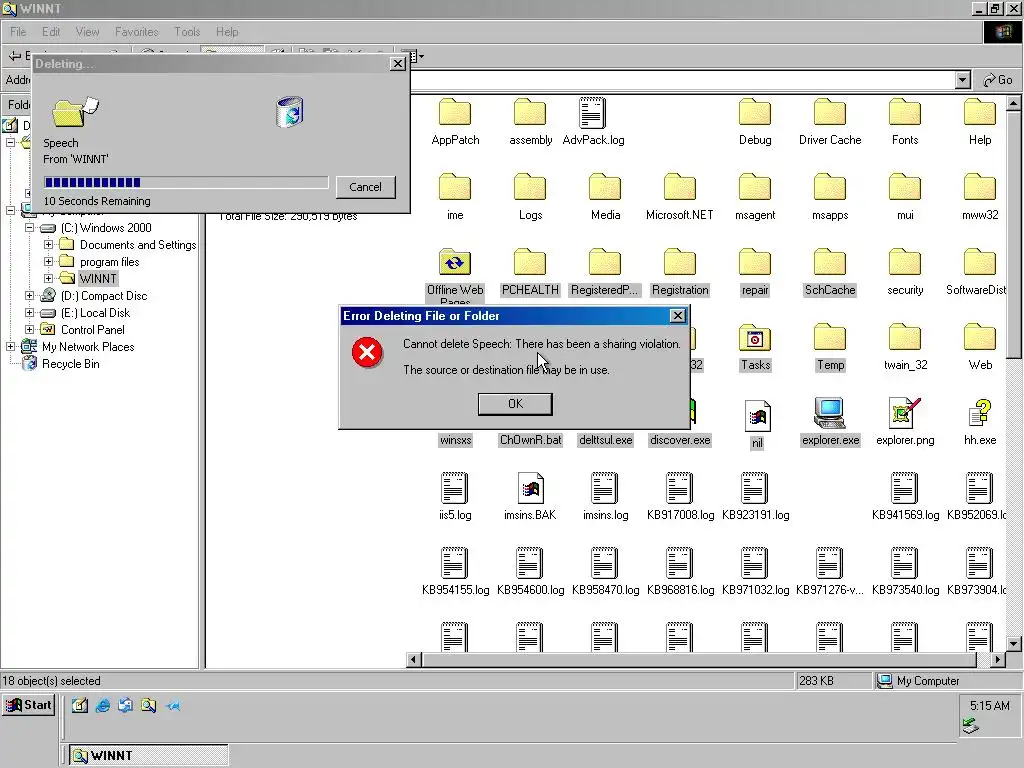Open the Edit menu

51,31
